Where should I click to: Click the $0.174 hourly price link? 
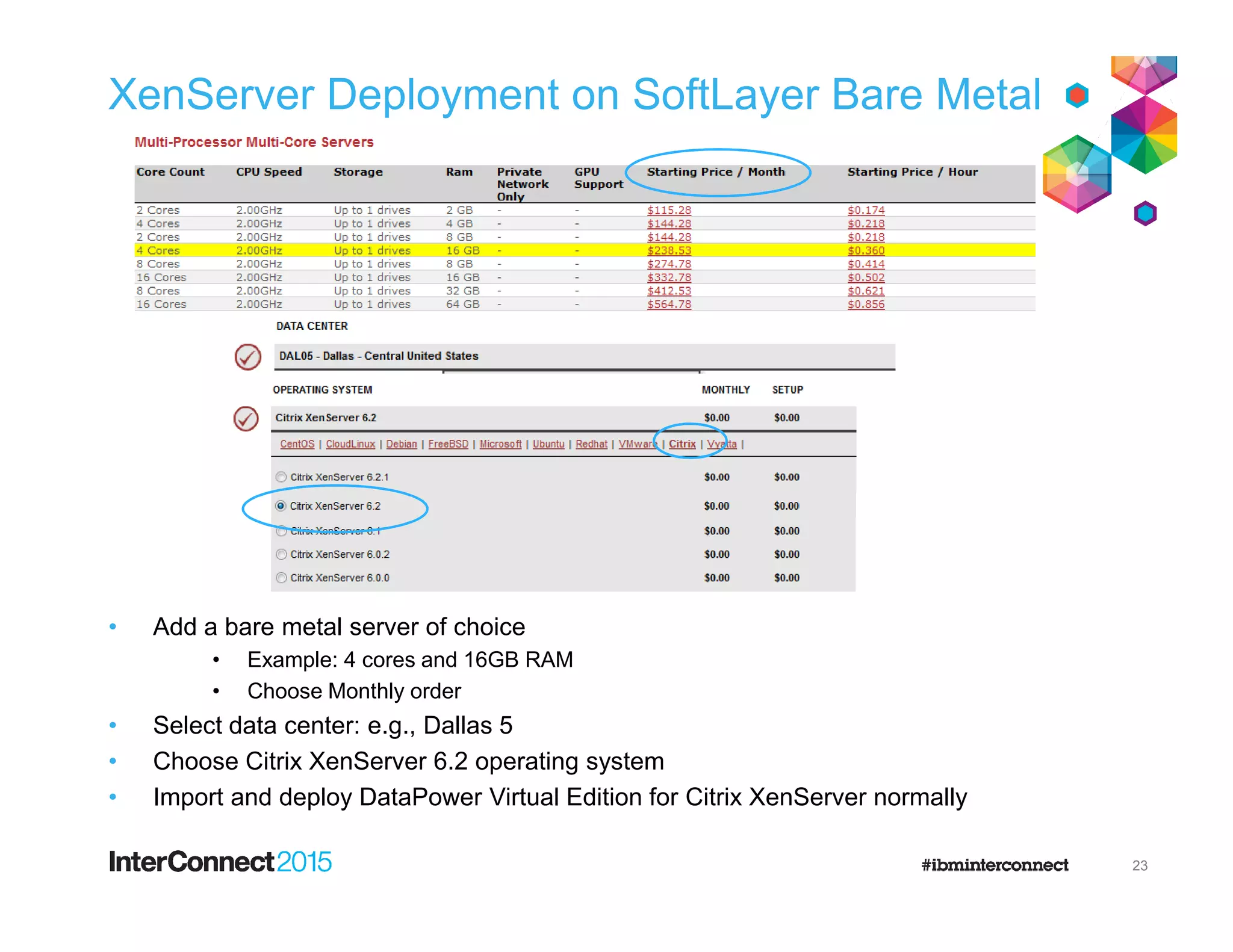tap(866, 210)
